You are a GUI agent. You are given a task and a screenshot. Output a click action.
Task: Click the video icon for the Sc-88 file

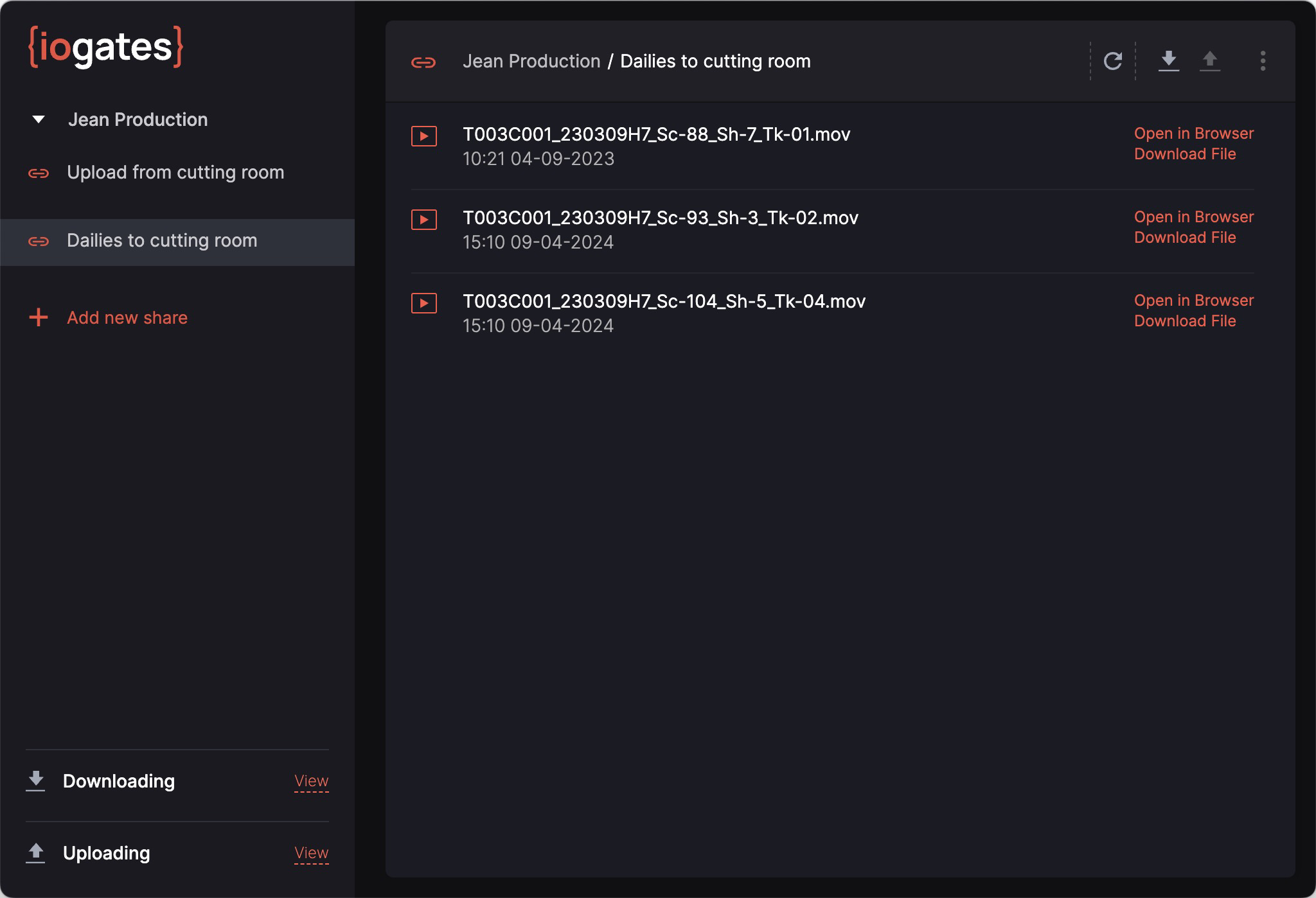[424, 136]
